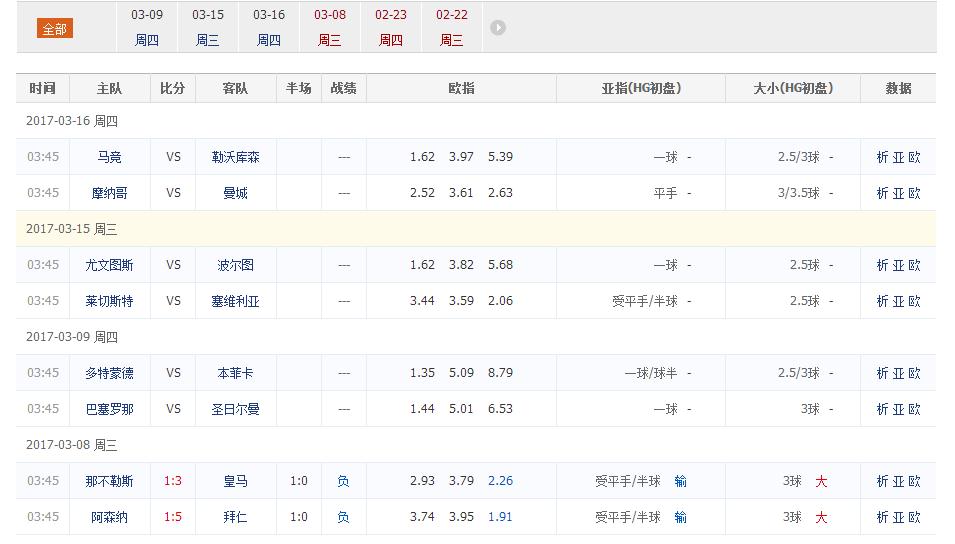Open 亚 link for 马竞 match

898,157
